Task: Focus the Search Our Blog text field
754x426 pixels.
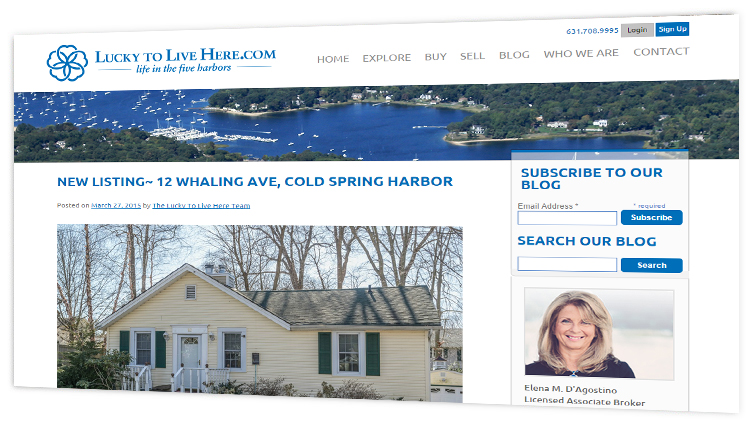Action: click(567, 264)
